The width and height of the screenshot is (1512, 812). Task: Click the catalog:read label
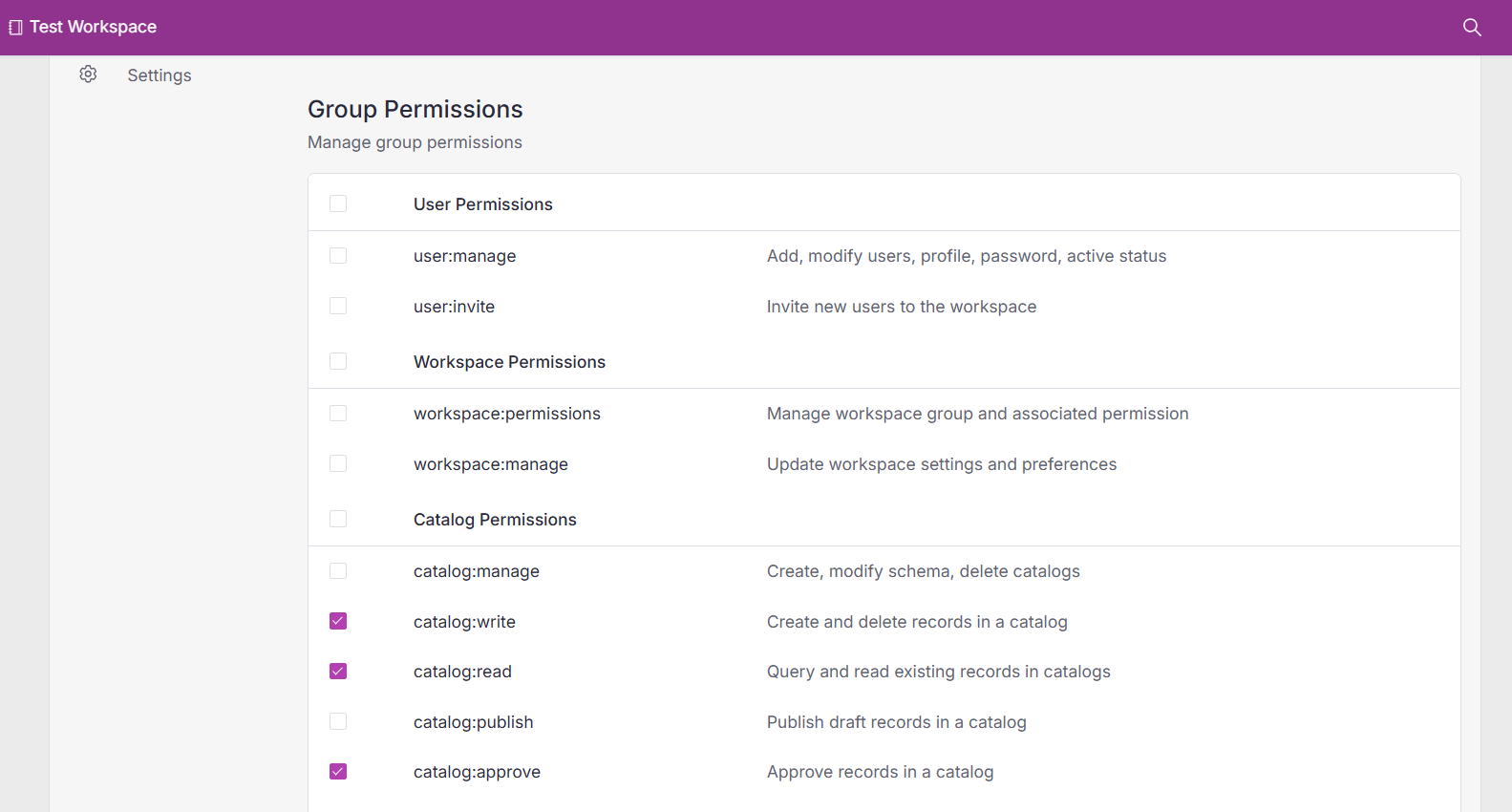tap(463, 672)
